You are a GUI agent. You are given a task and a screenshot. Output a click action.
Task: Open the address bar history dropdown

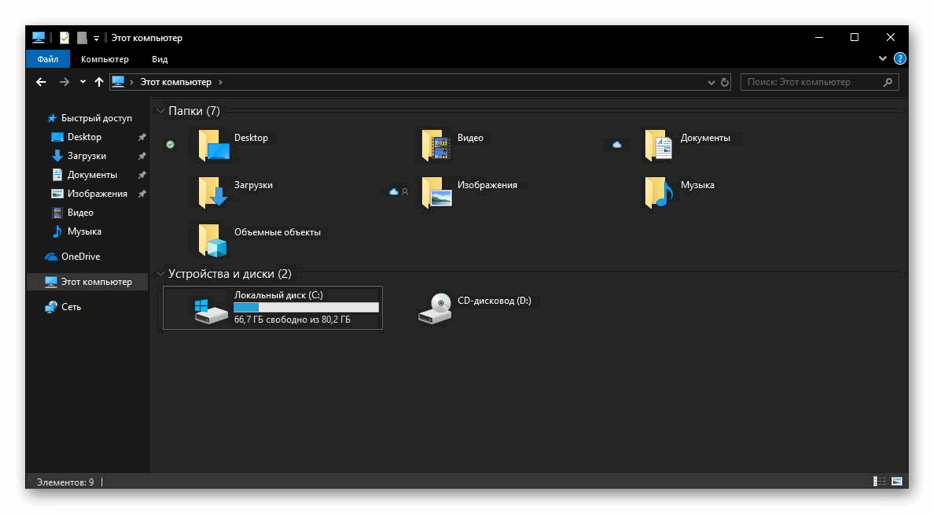pyautogui.click(x=711, y=82)
